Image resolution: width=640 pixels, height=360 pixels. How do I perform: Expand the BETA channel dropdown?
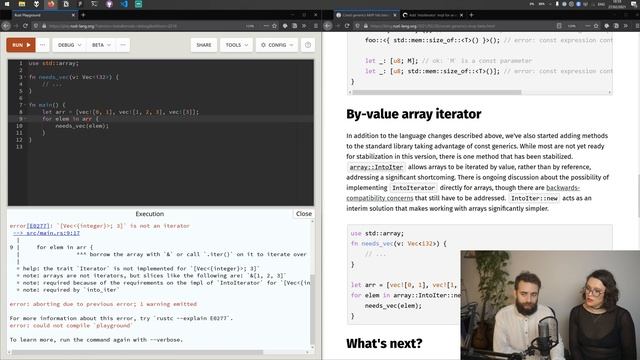101,45
